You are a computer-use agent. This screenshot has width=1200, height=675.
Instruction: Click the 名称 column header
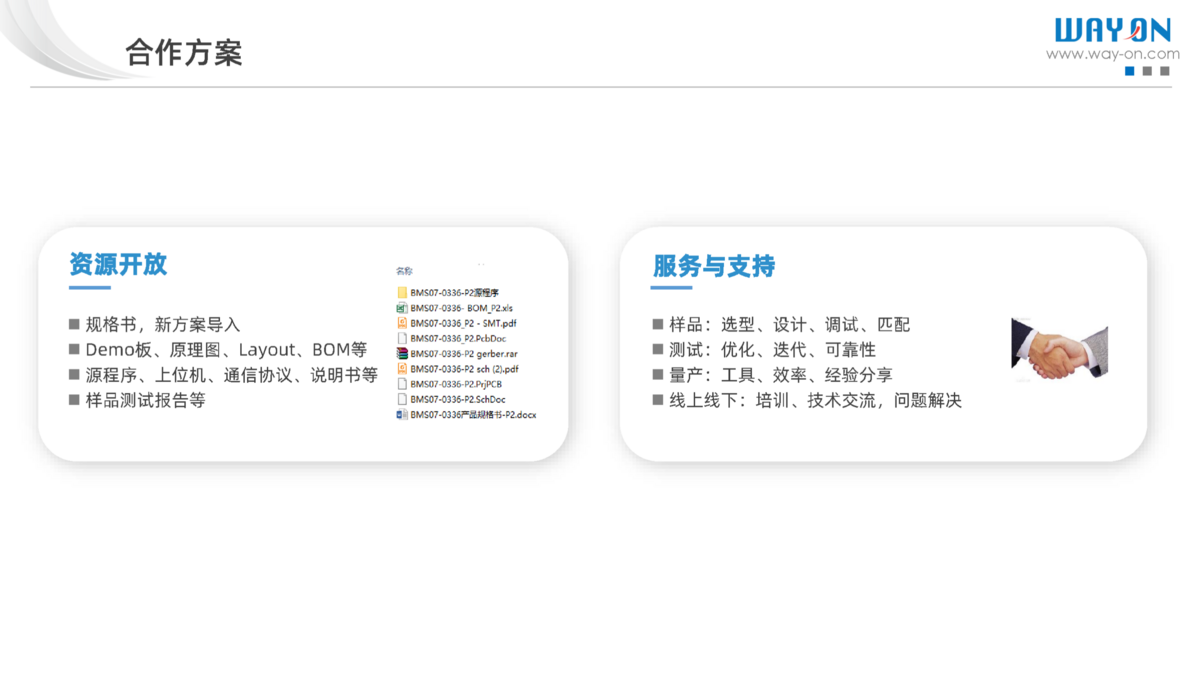(404, 271)
